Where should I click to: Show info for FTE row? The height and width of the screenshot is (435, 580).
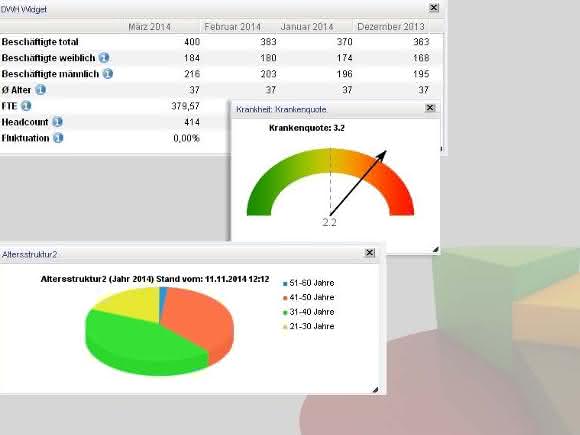[x=26, y=106]
